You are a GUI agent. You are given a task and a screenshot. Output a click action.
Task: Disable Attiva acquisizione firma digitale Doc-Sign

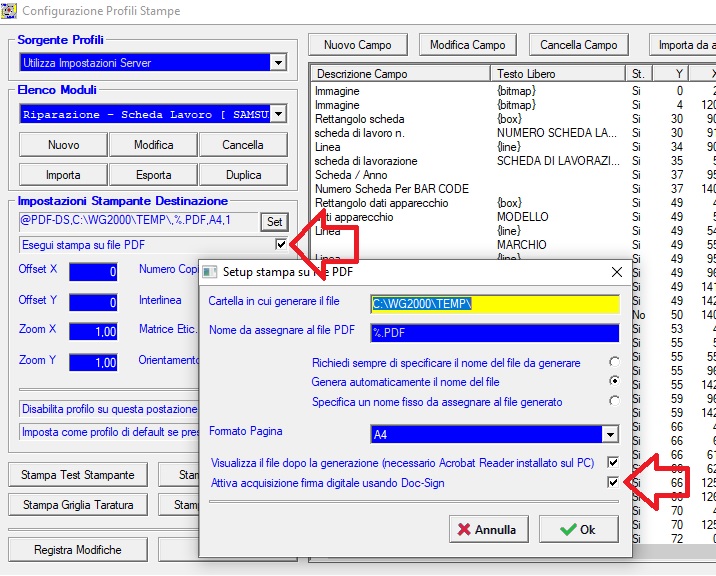[x=613, y=483]
